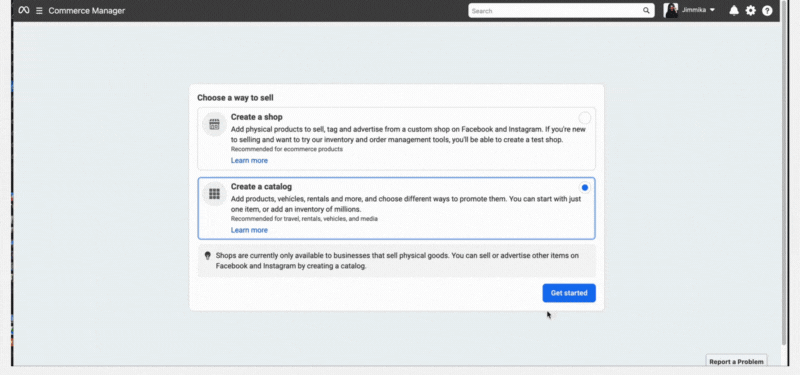Select the Create a catalog radio button
The height and width of the screenshot is (375, 800).
585,188
